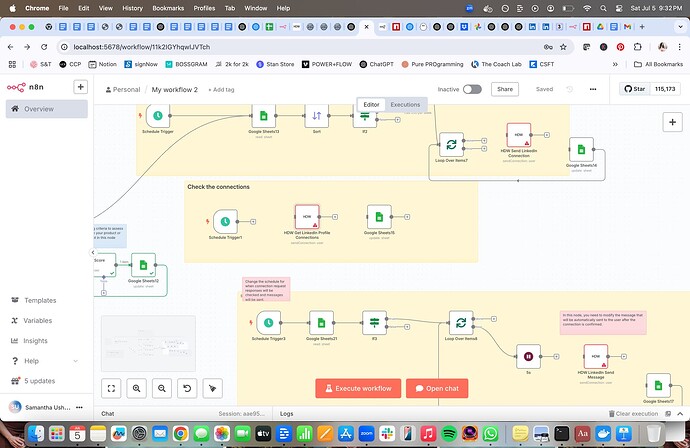Open workflow history icon next to Saved

click(569, 89)
